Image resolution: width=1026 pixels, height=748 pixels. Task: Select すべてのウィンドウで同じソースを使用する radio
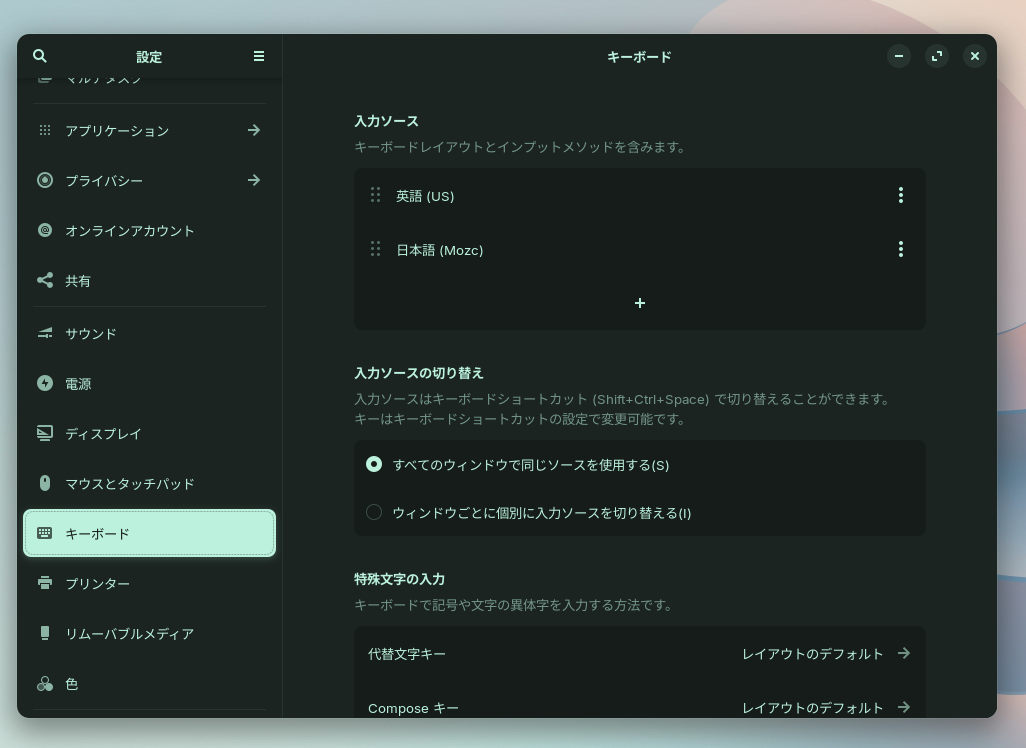coord(374,464)
